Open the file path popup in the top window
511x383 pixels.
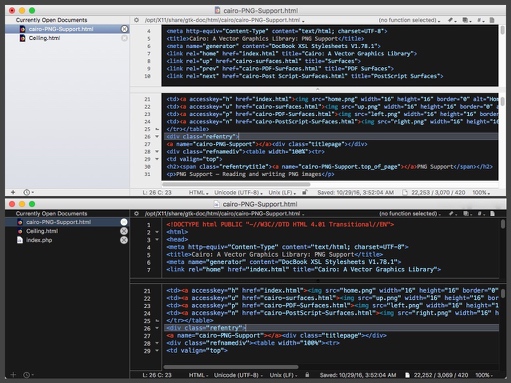coord(224,20)
